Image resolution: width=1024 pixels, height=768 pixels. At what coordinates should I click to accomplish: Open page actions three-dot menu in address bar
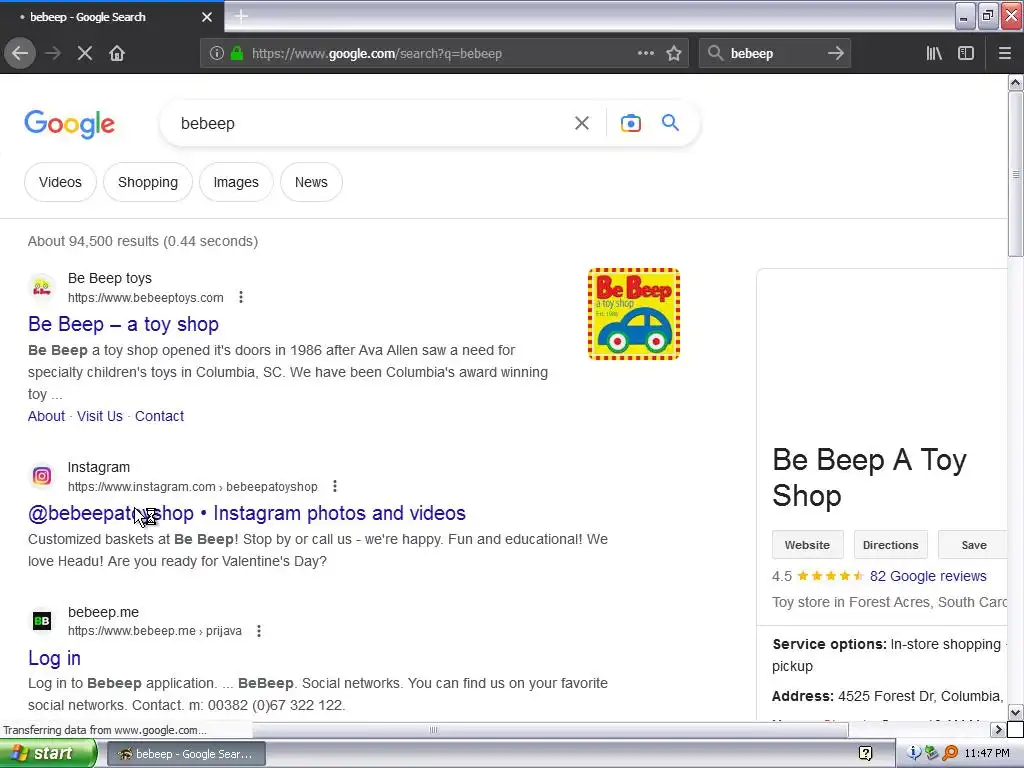[646, 54]
